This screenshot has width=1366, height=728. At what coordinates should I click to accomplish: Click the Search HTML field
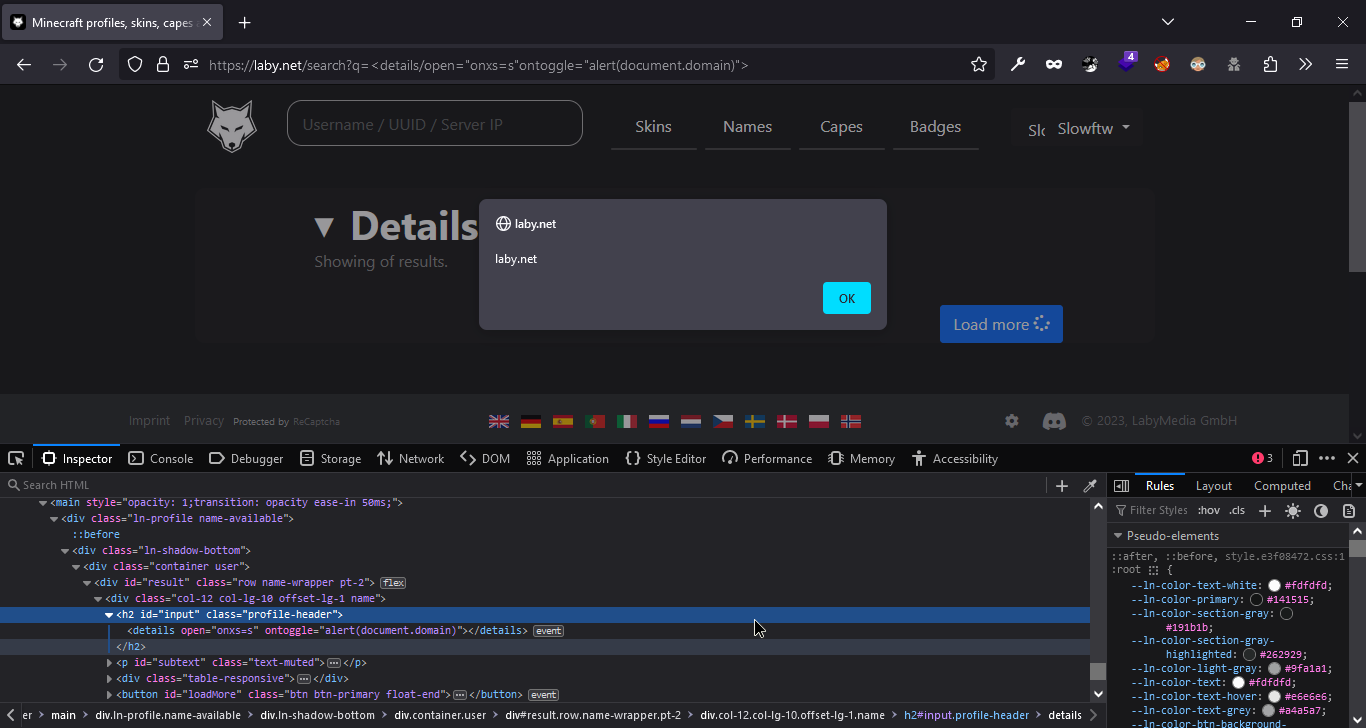pos(525,485)
